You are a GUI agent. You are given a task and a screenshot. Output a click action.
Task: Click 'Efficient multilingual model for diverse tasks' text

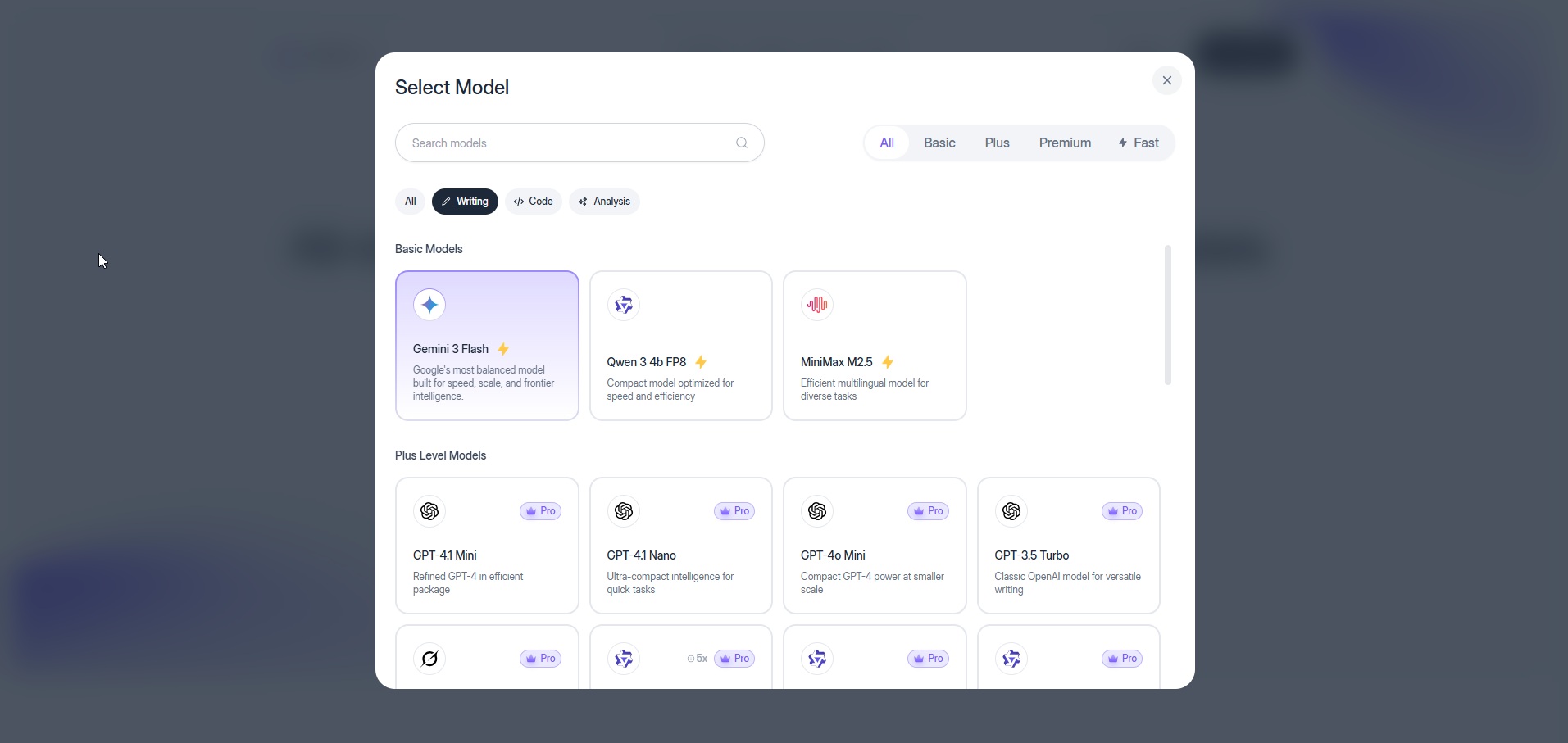(x=865, y=390)
